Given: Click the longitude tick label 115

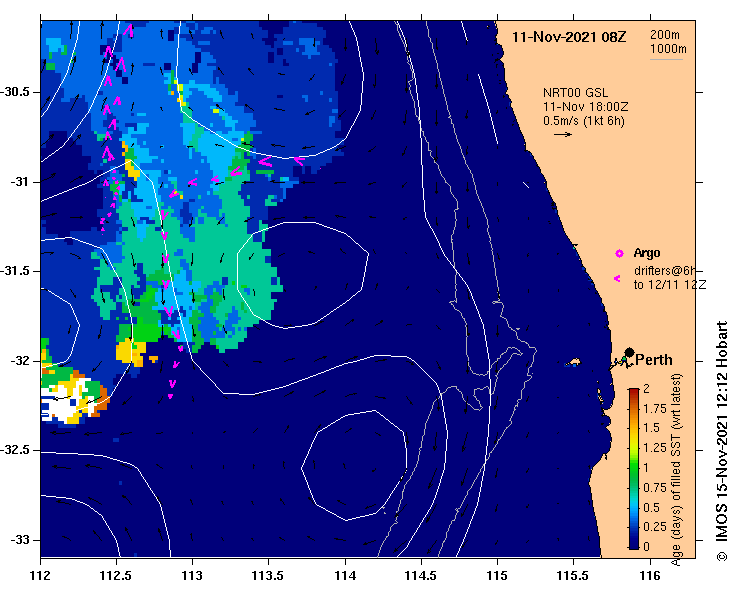Looking at the screenshot, I should [497, 576].
